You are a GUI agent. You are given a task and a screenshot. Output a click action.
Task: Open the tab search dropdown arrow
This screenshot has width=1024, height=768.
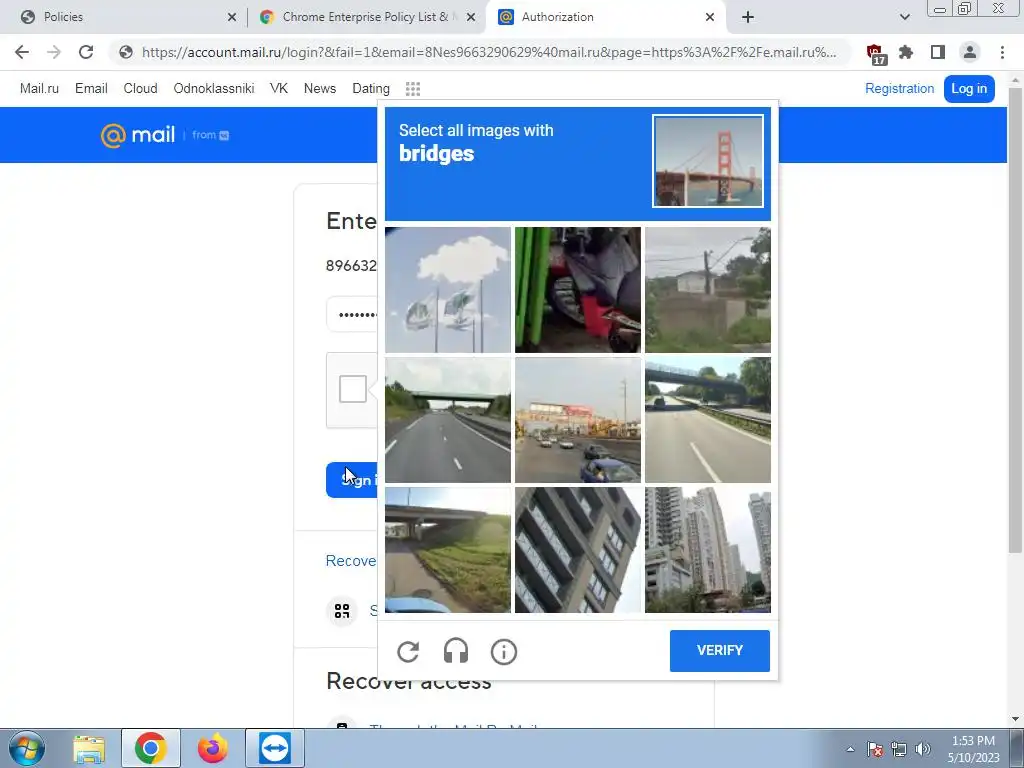[x=904, y=17]
